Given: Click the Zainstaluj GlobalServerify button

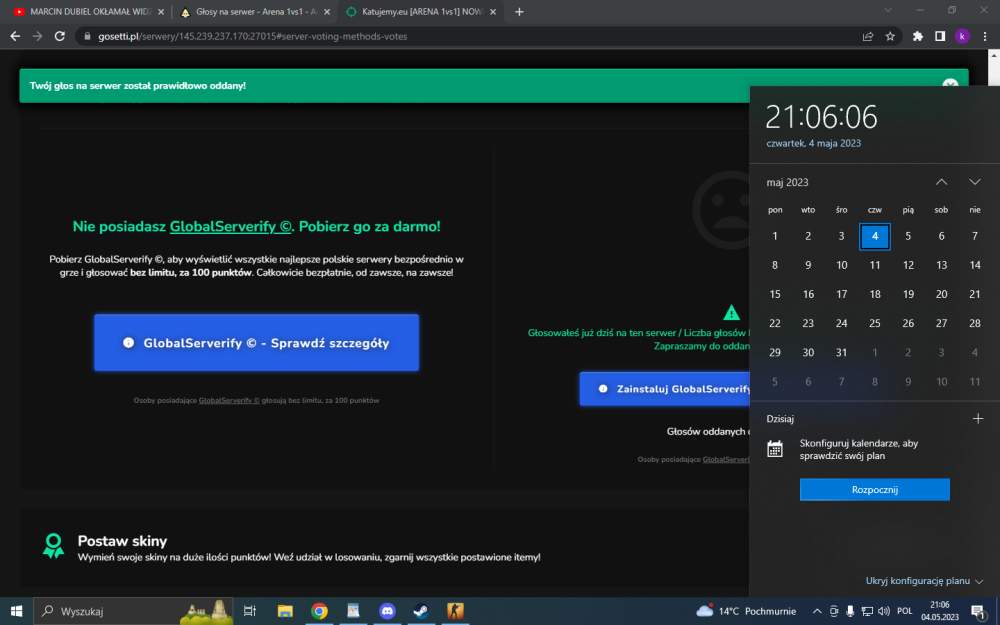Looking at the screenshot, I should click(x=665, y=388).
